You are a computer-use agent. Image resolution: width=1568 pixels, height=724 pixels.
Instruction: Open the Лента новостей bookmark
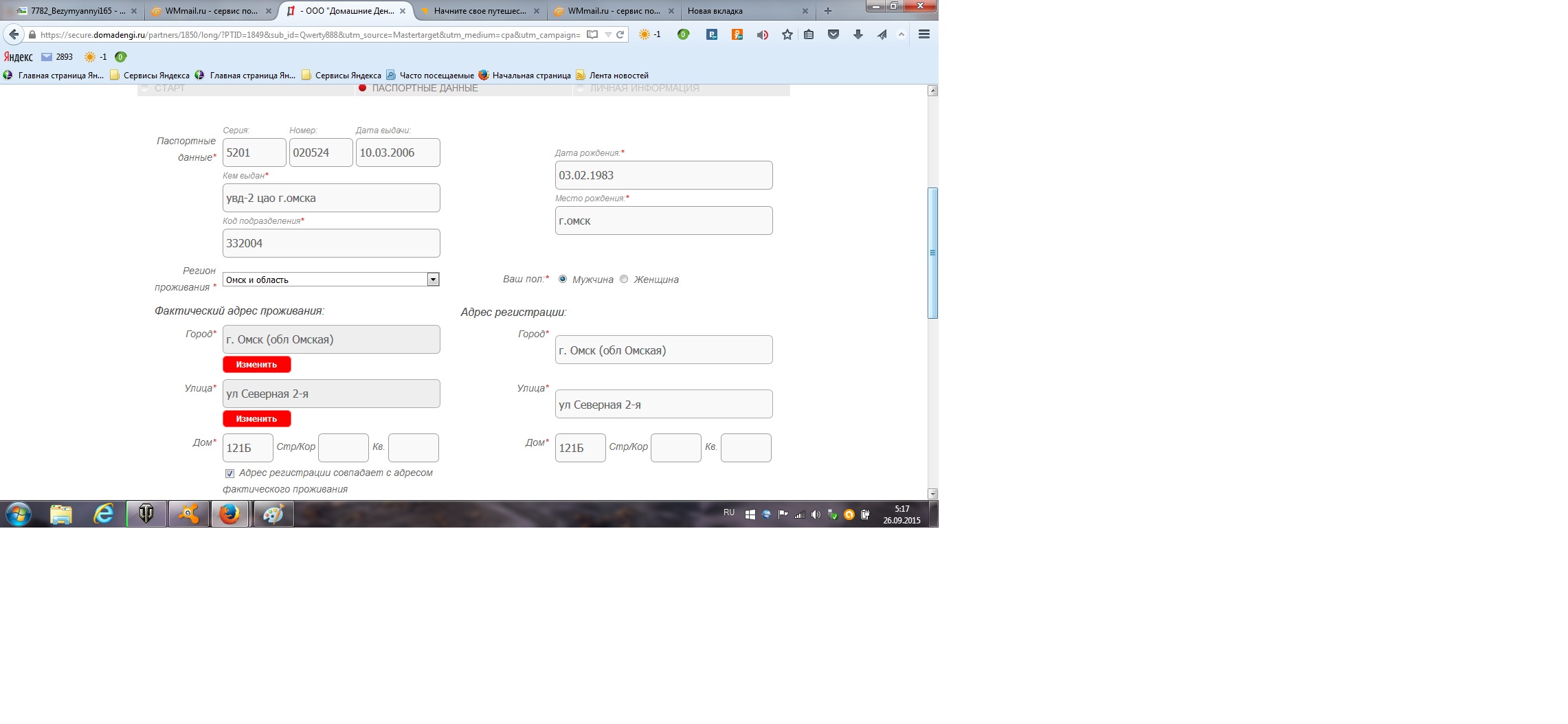[x=612, y=76]
